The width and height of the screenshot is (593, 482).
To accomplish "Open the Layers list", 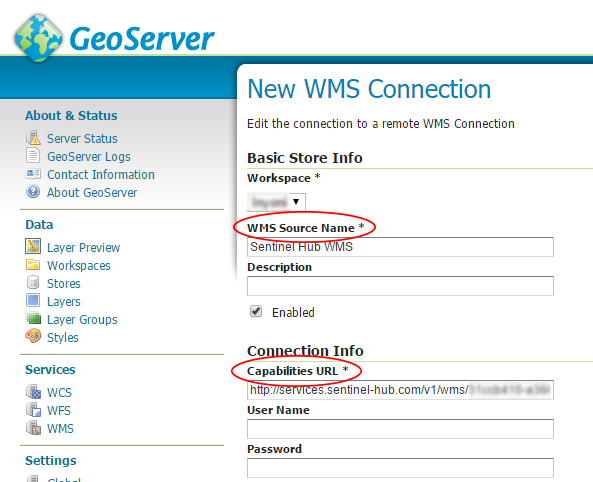I will 64,302.
